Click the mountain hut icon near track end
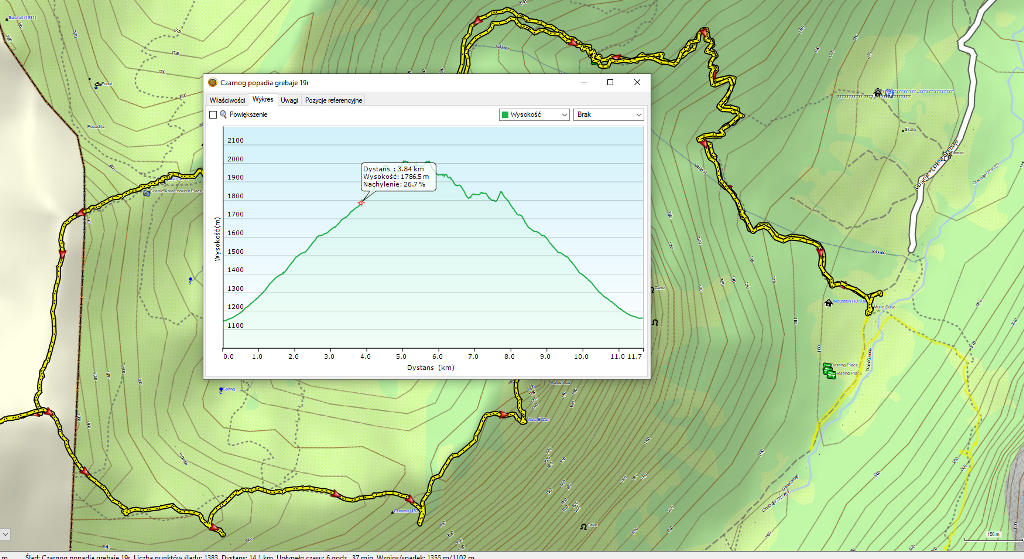The image size is (1024, 559). pyautogui.click(x=829, y=302)
